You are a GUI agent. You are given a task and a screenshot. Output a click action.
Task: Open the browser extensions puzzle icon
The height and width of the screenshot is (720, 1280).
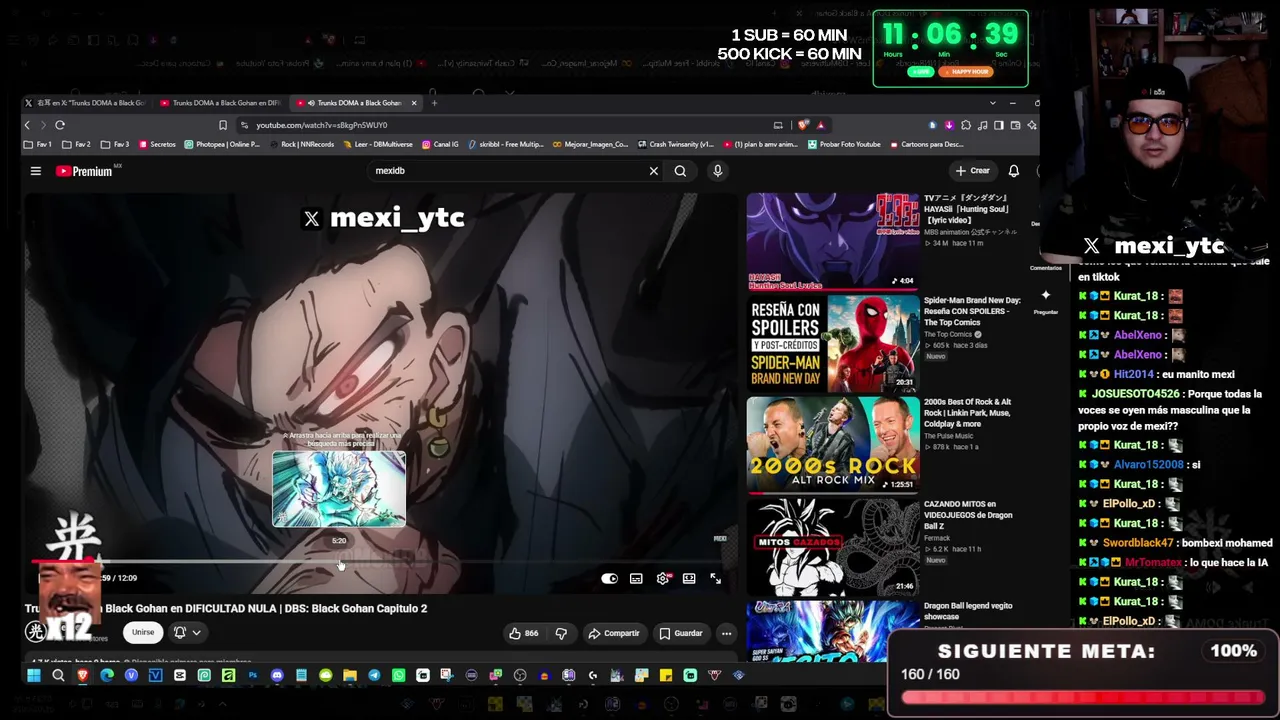(965, 125)
